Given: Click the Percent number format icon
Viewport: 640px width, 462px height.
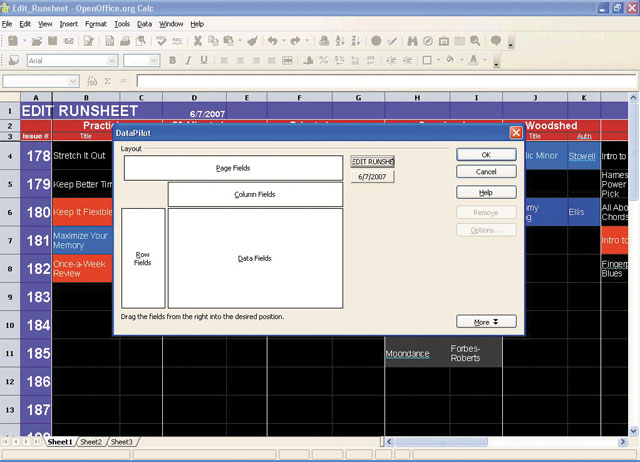Looking at the screenshot, I should point(324,60).
